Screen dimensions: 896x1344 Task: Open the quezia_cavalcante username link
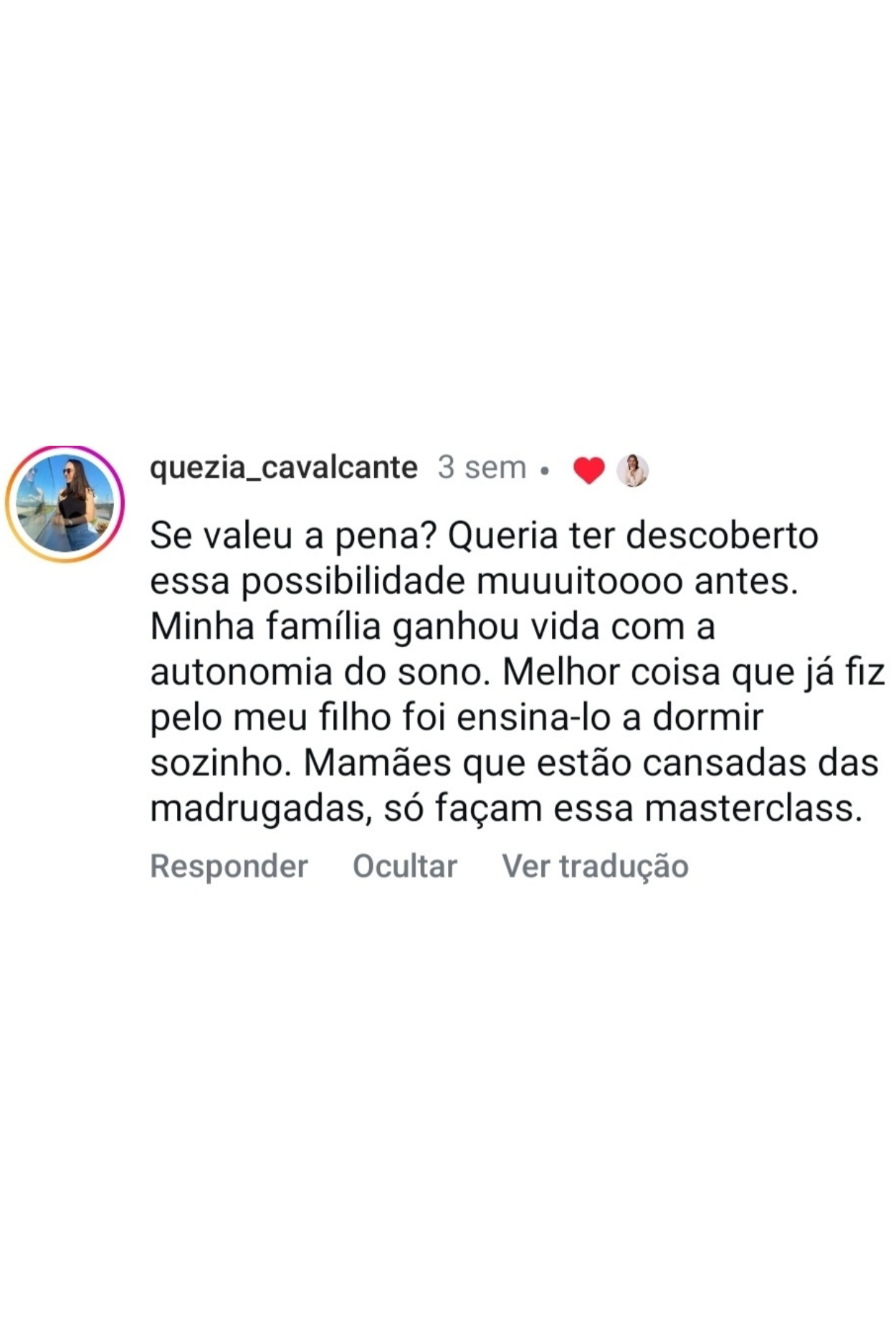pyautogui.click(x=284, y=468)
